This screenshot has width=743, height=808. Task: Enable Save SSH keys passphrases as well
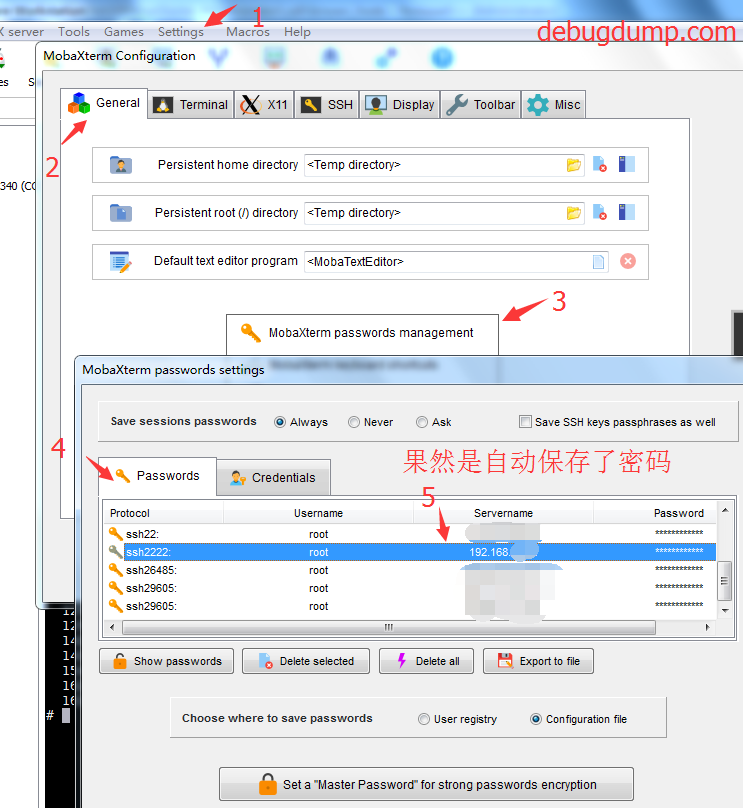coord(525,422)
